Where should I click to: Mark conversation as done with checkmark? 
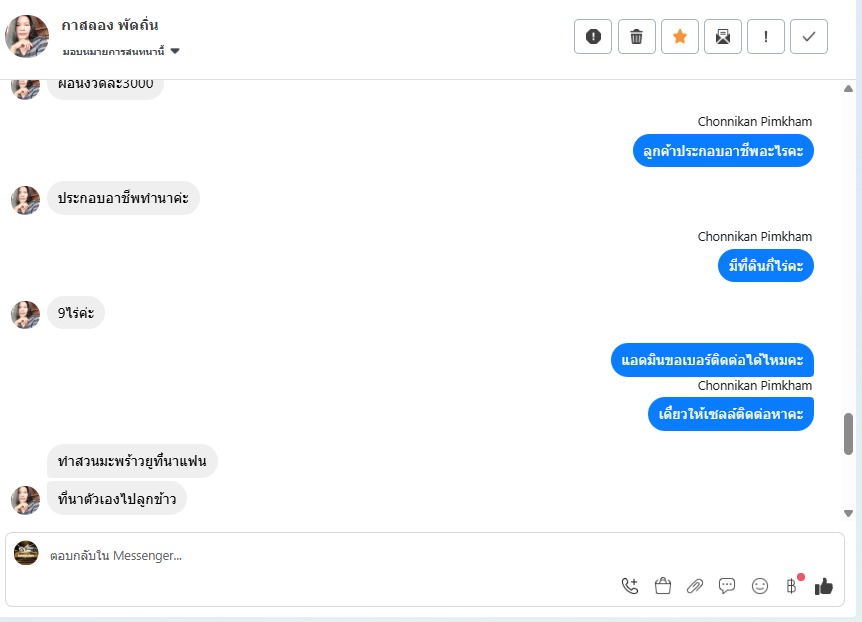click(x=809, y=37)
